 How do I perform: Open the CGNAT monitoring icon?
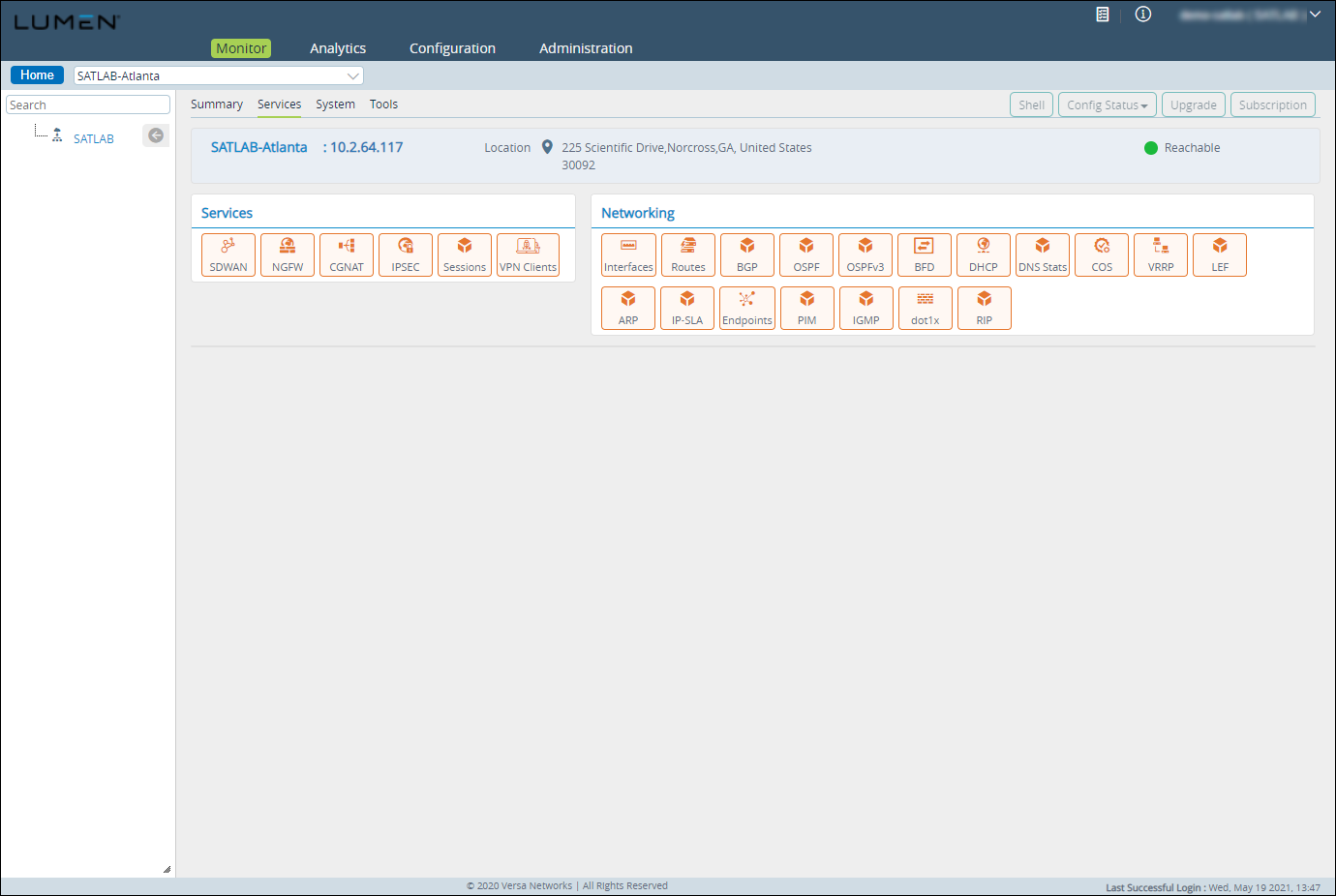(x=346, y=254)
